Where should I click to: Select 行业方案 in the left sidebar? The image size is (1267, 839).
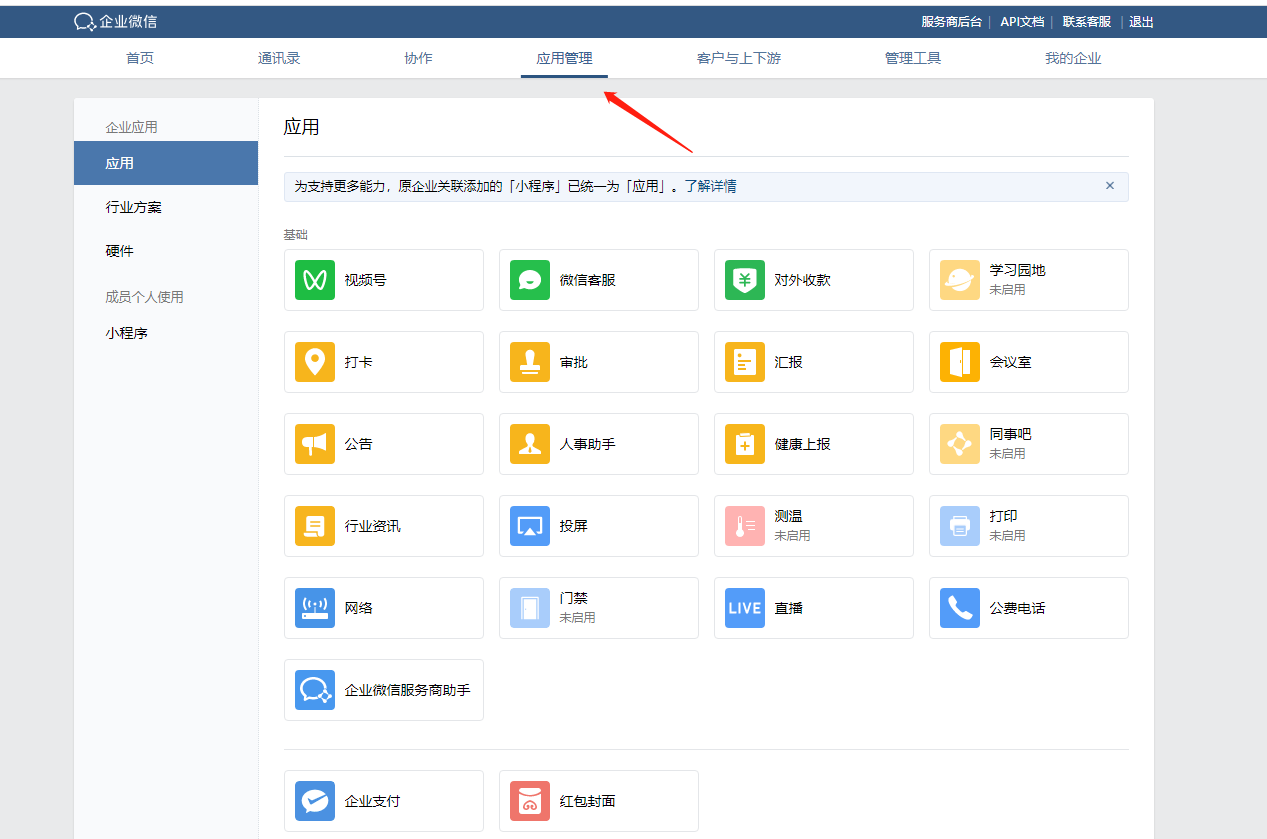(x=134, y=207)
